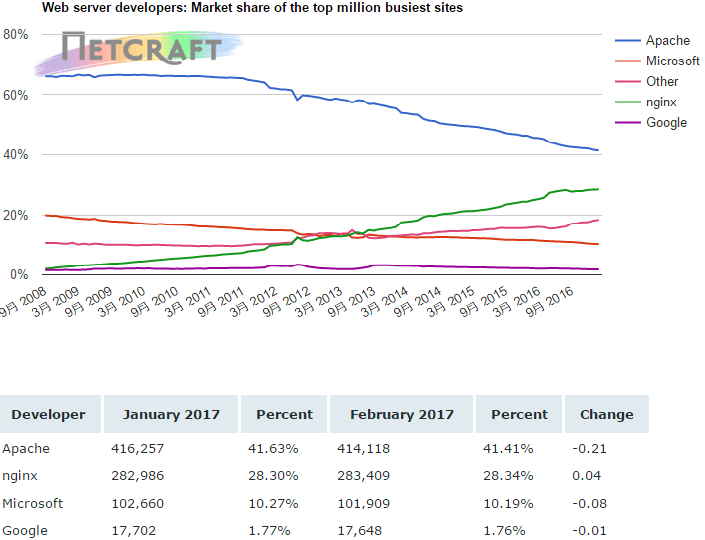Click the Microsoft row name in table
The height and width of the screenshot is (540, 705).
click(32, 503)
